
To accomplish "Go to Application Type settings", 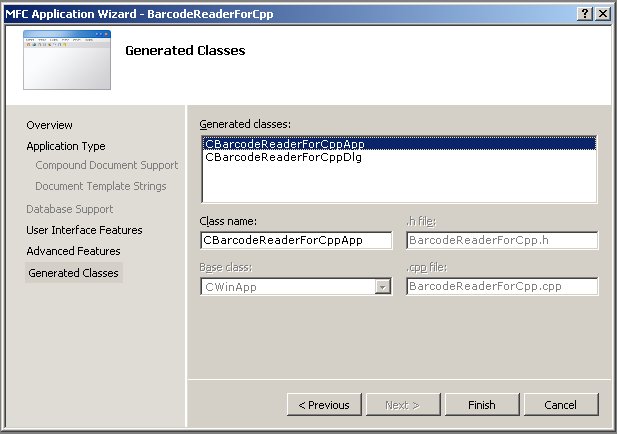I will [65, 146].
